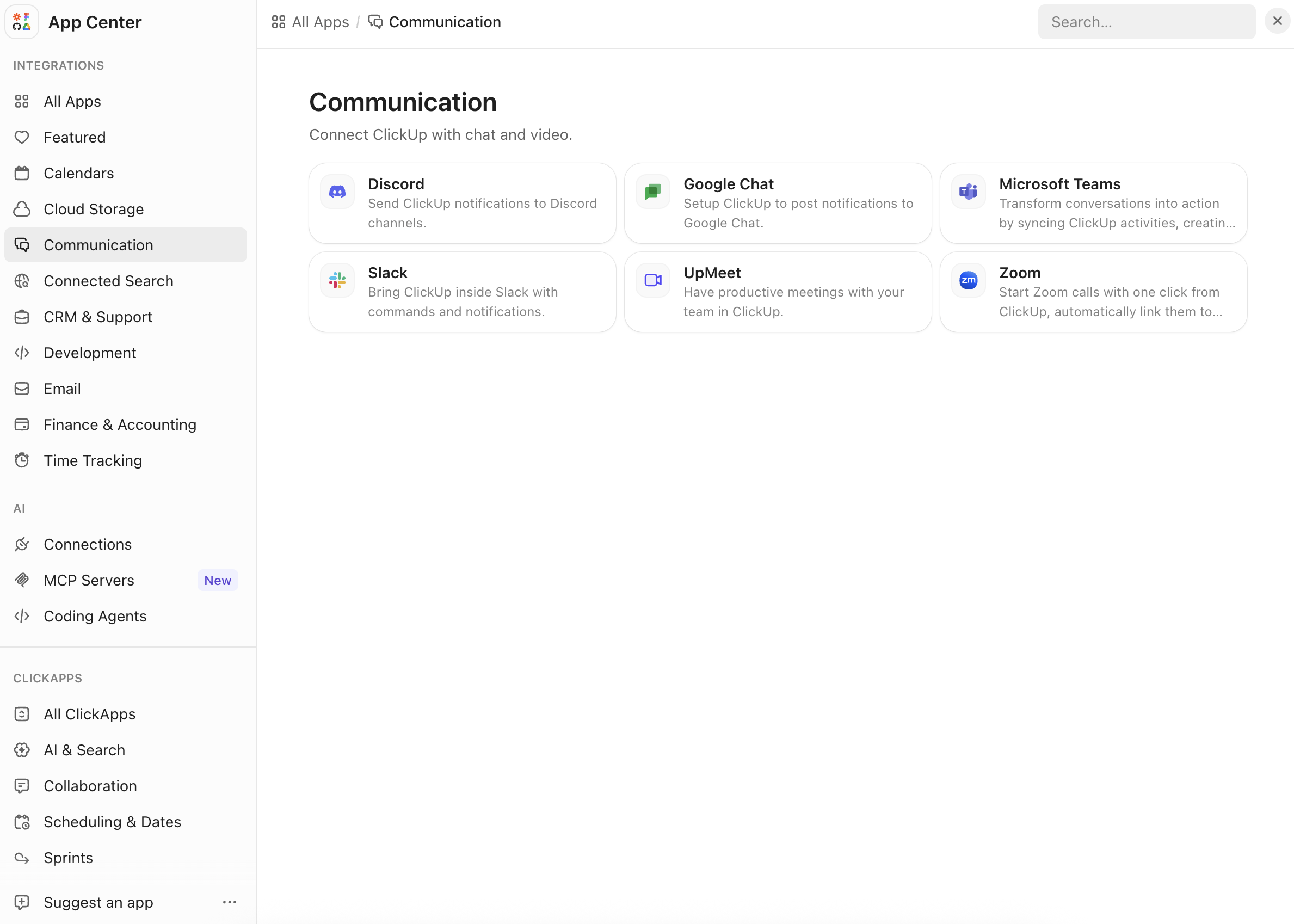Click the 'Have productive meetings' UpMeet description
This screenshot has height=924, width=1294.
click(793, 301)
